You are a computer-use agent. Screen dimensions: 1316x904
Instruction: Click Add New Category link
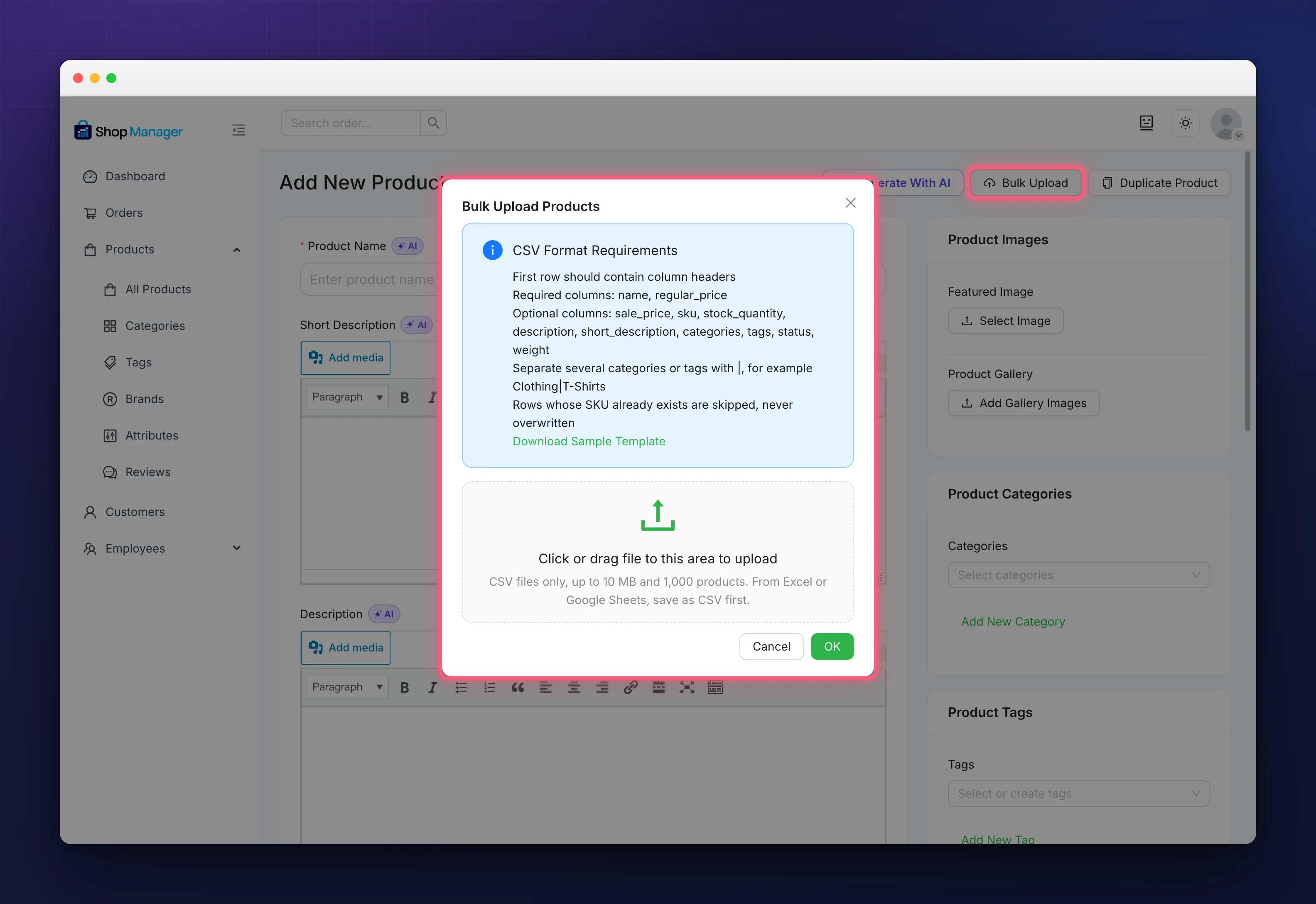[x=1013, y=621]
